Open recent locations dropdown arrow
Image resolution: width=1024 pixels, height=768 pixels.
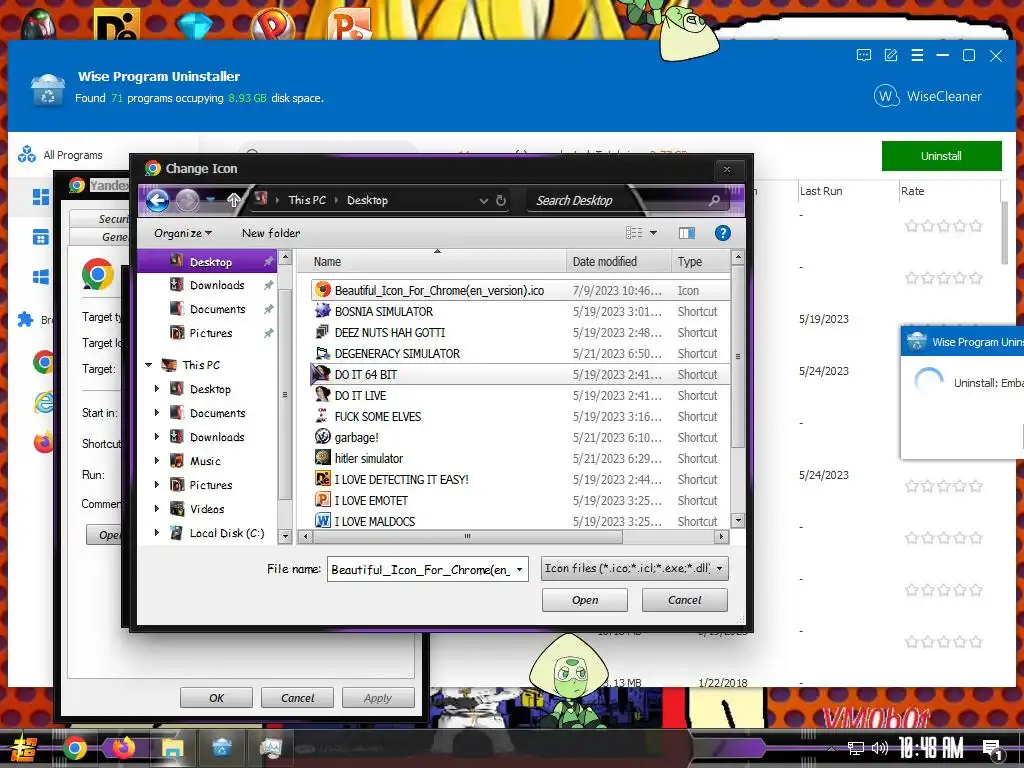[x=210, y=199]
